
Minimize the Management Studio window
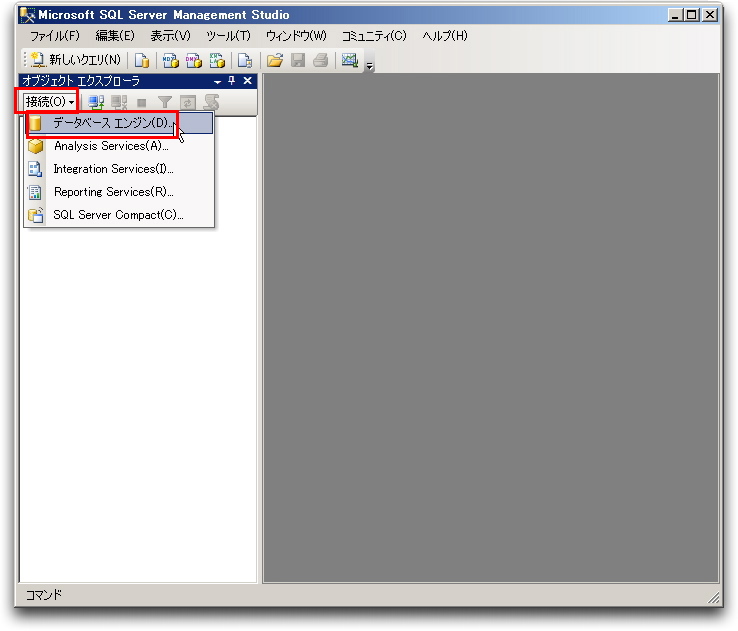click(x=675, y=15)
